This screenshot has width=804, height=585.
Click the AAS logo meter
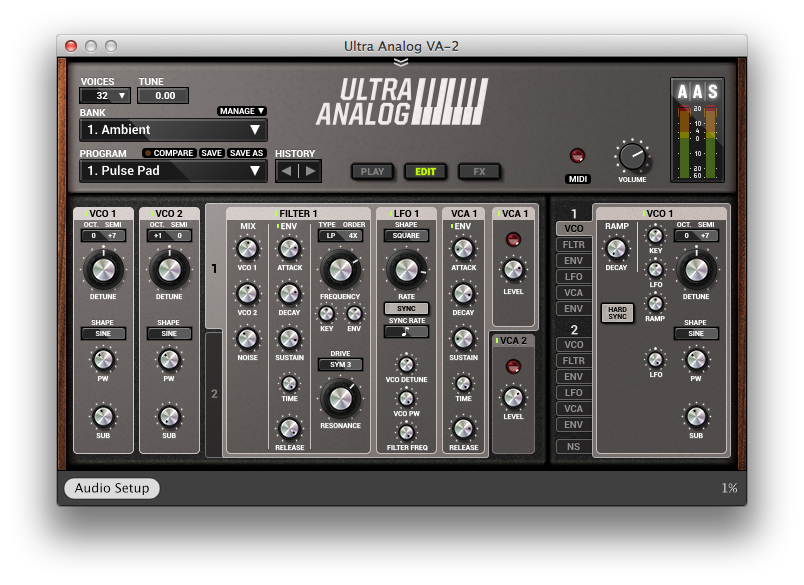697,130
